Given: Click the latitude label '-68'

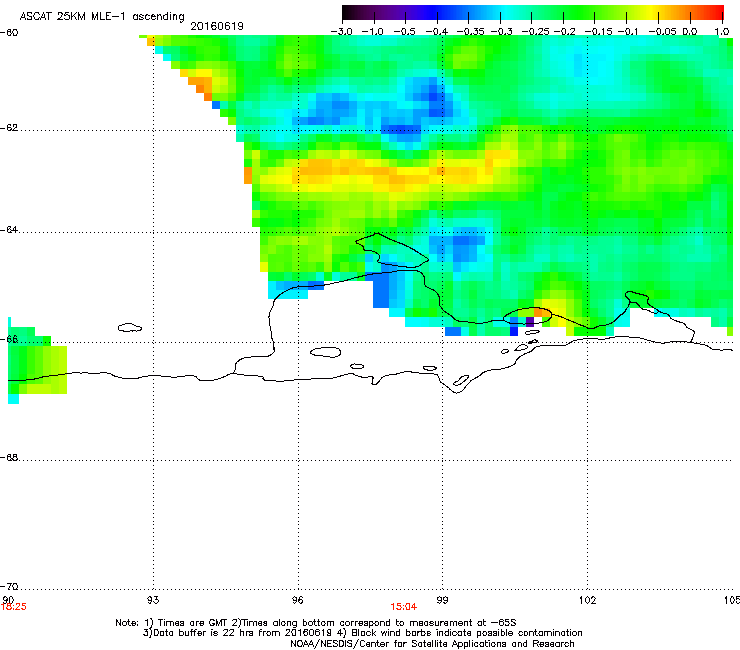Looking at the screenshot, I should [9, 457].
